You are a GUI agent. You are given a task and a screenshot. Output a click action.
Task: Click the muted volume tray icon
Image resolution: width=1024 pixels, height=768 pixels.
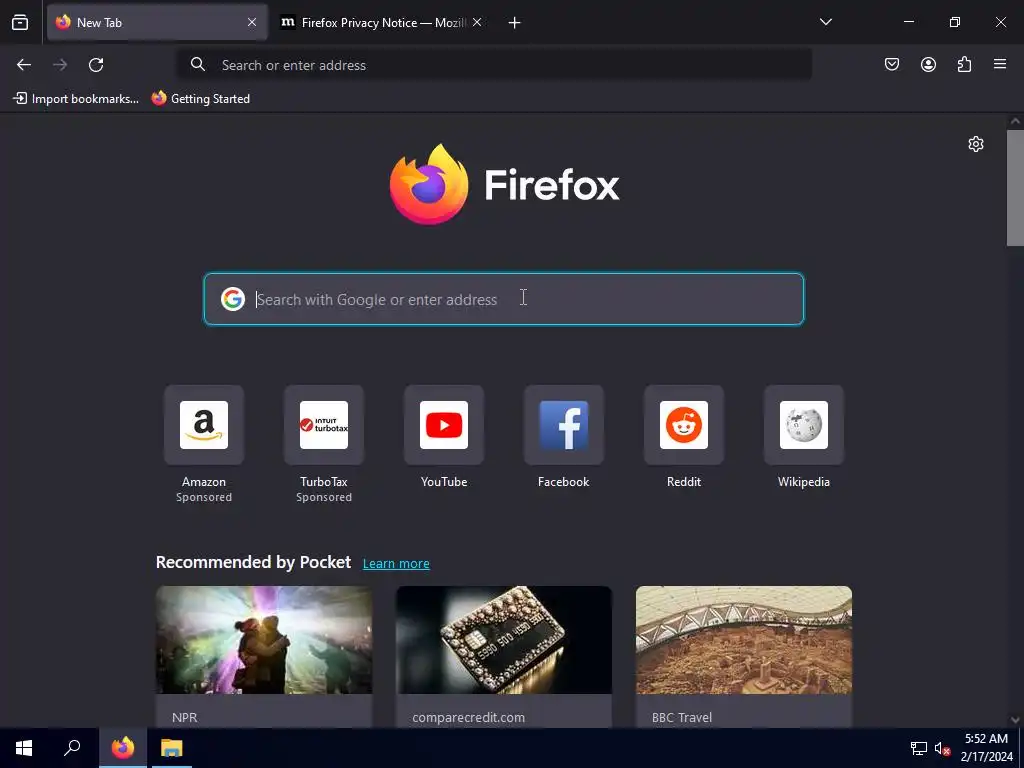pos(942,748)
